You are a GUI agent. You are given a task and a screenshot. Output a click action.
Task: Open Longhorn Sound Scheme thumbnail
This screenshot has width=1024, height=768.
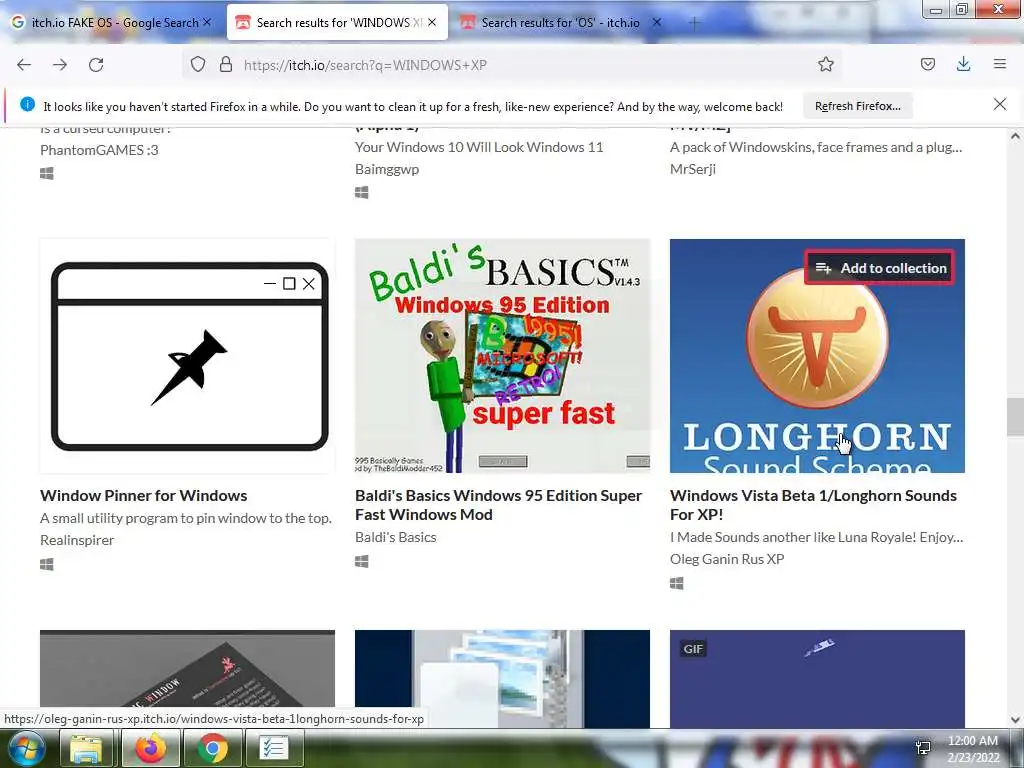point(817,356)
